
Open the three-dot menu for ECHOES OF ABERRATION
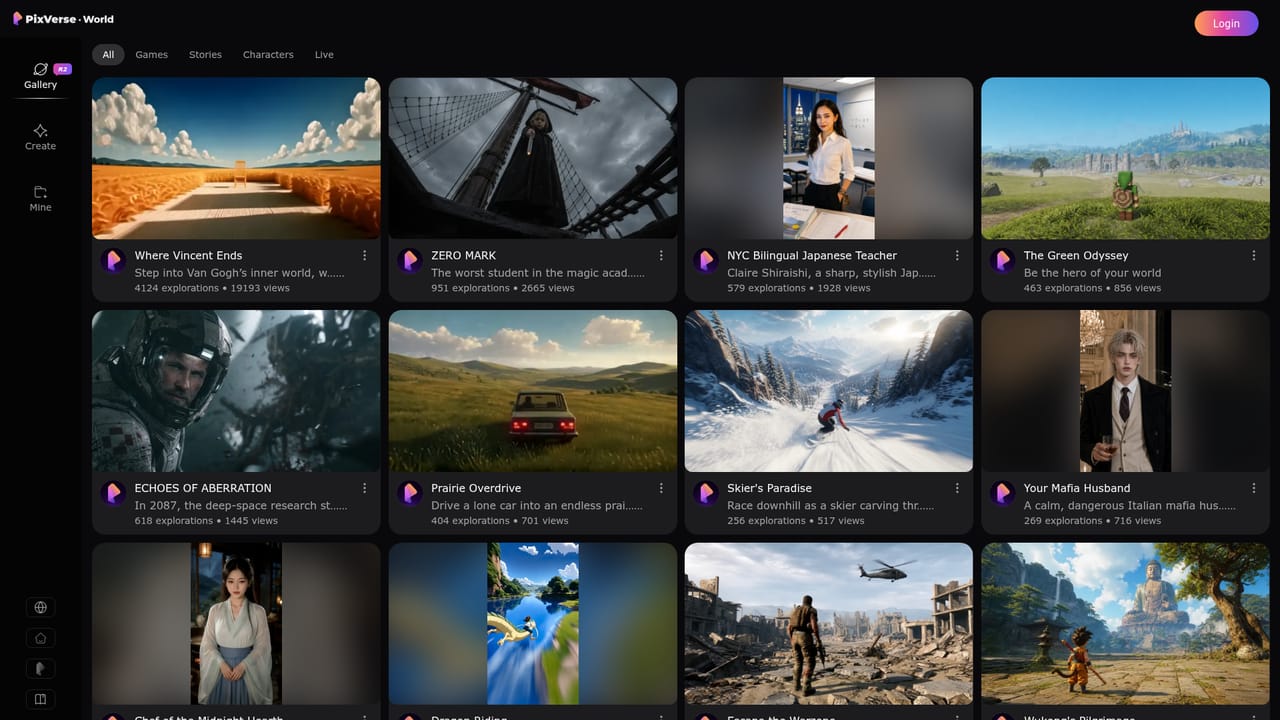point(364,488)
